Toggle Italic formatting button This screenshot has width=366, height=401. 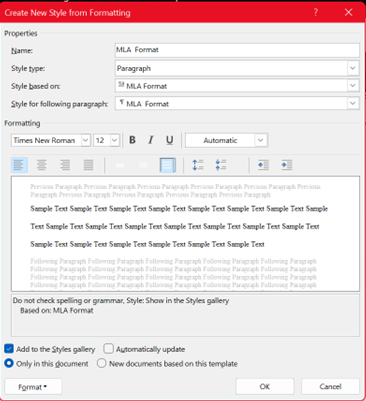[151, 140]
